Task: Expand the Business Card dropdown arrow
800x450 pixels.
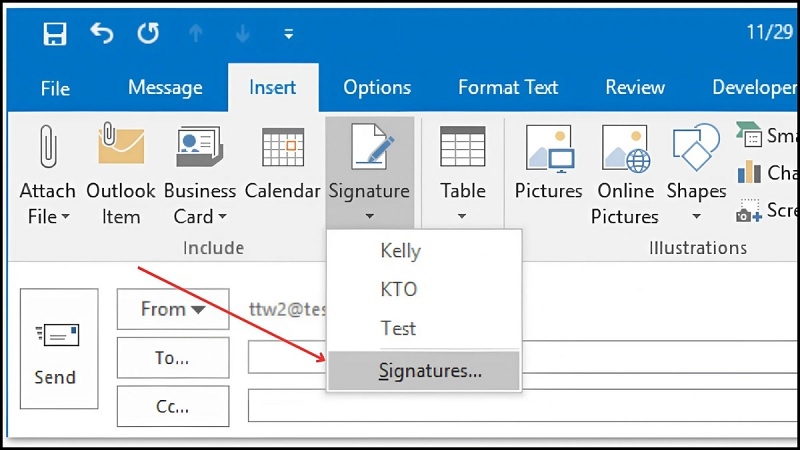Action: point(223,217)
